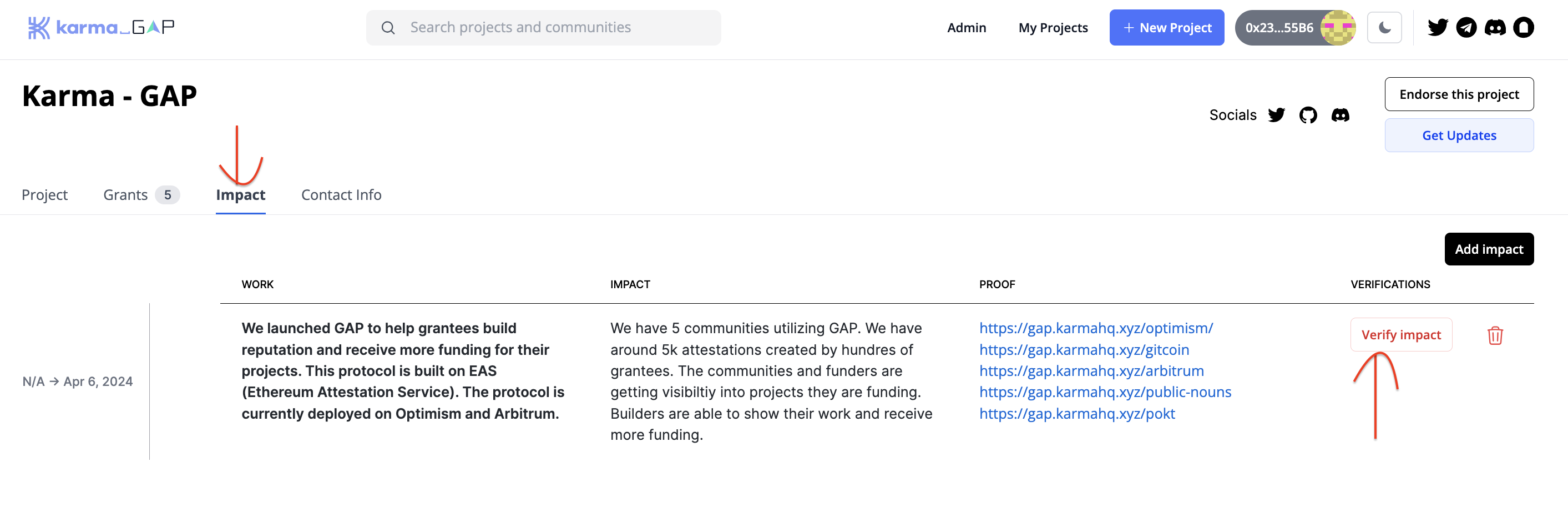Open the wallet account 0x23...55B6 menu
This screenshot has width=1568, height=522.
coord(1294,27)
